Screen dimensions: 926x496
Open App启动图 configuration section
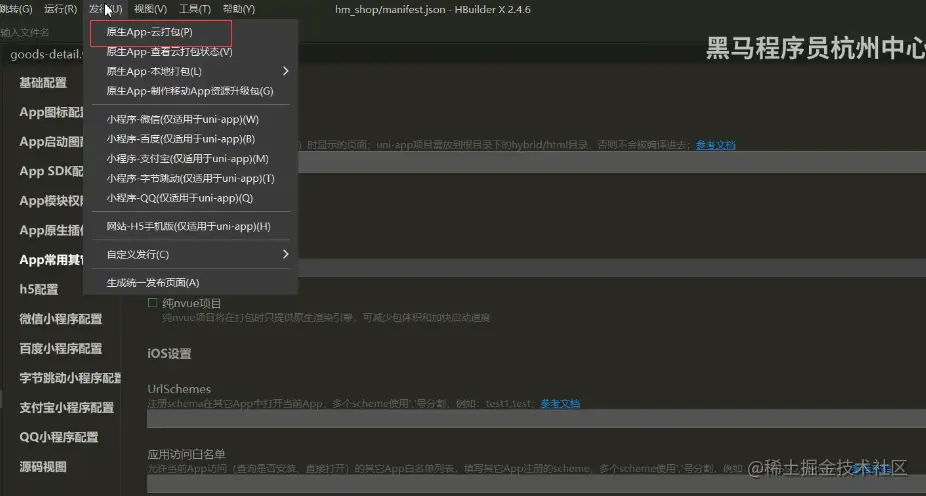click(x=51, y=142)
